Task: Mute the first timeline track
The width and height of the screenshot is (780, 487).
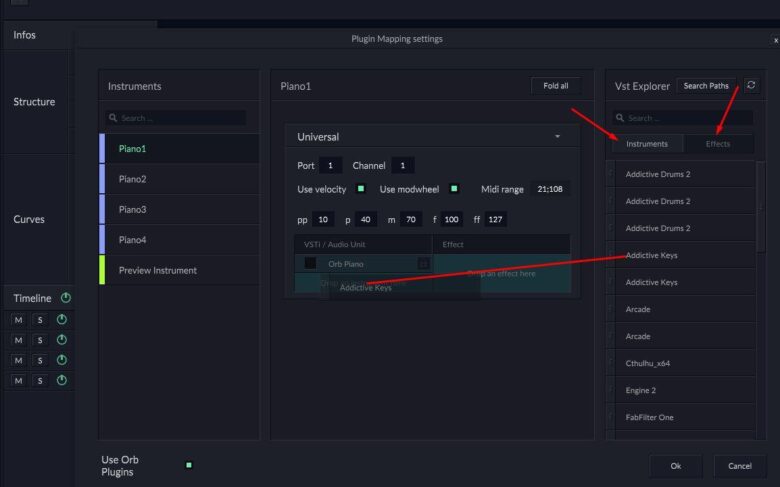Action: [x=18, y=320]
